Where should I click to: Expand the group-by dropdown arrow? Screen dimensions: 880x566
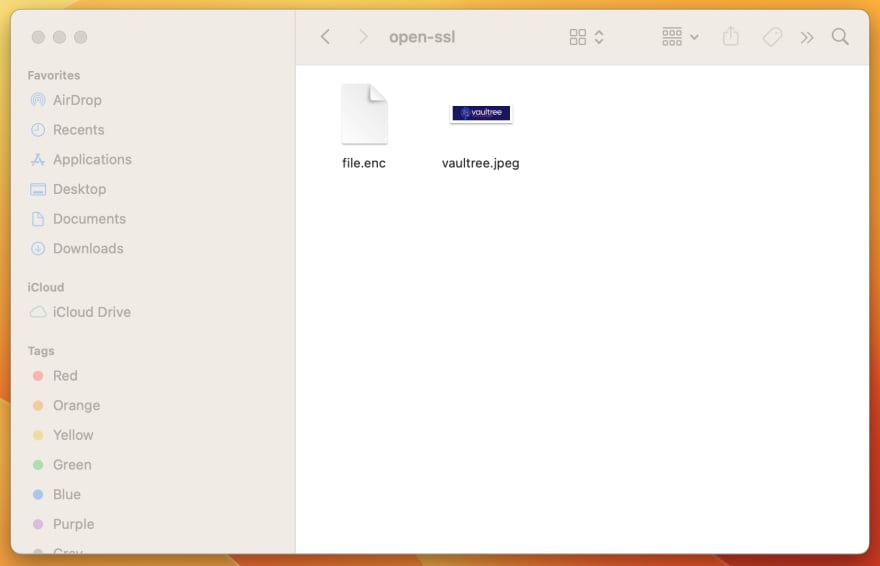[x=694, y=37]
